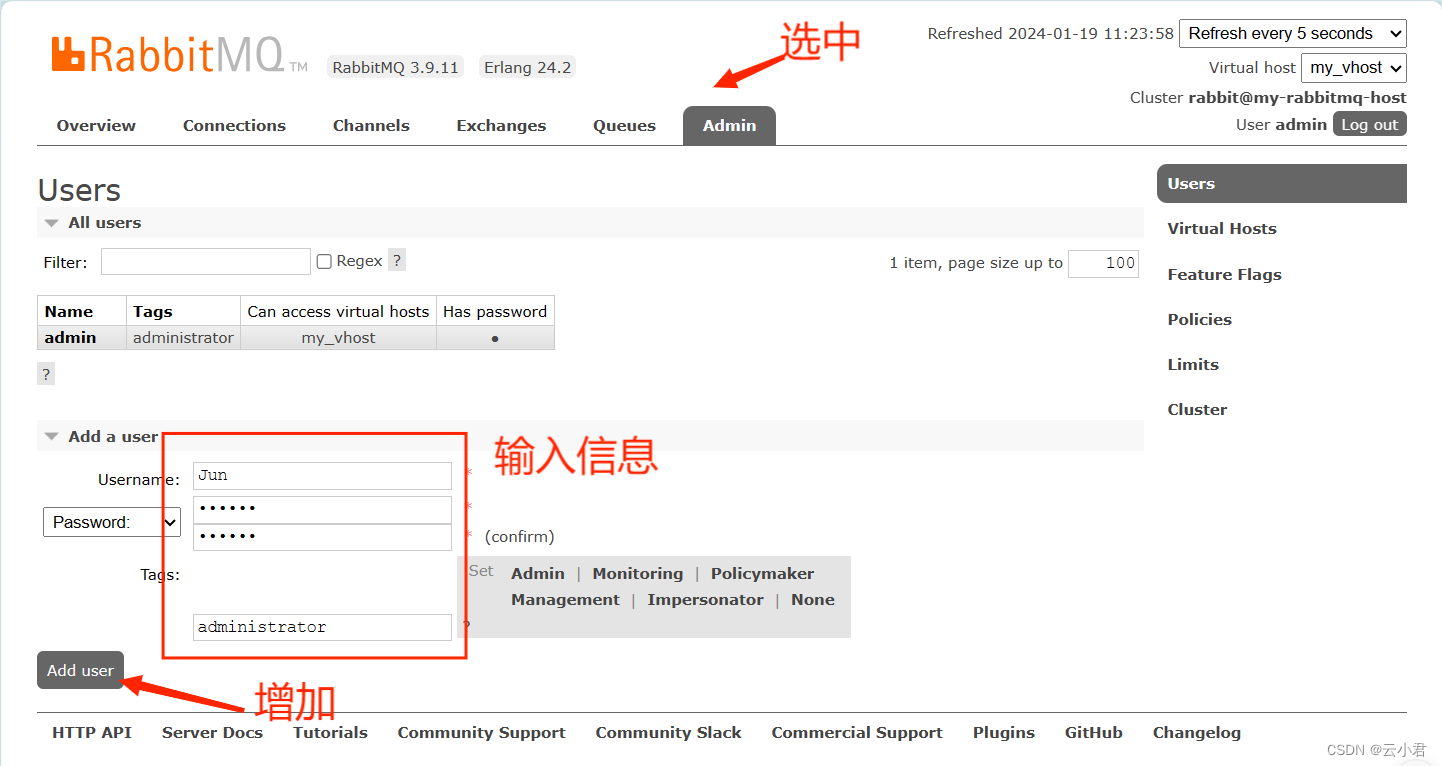Set the Management tag

(x=565, y=599)
